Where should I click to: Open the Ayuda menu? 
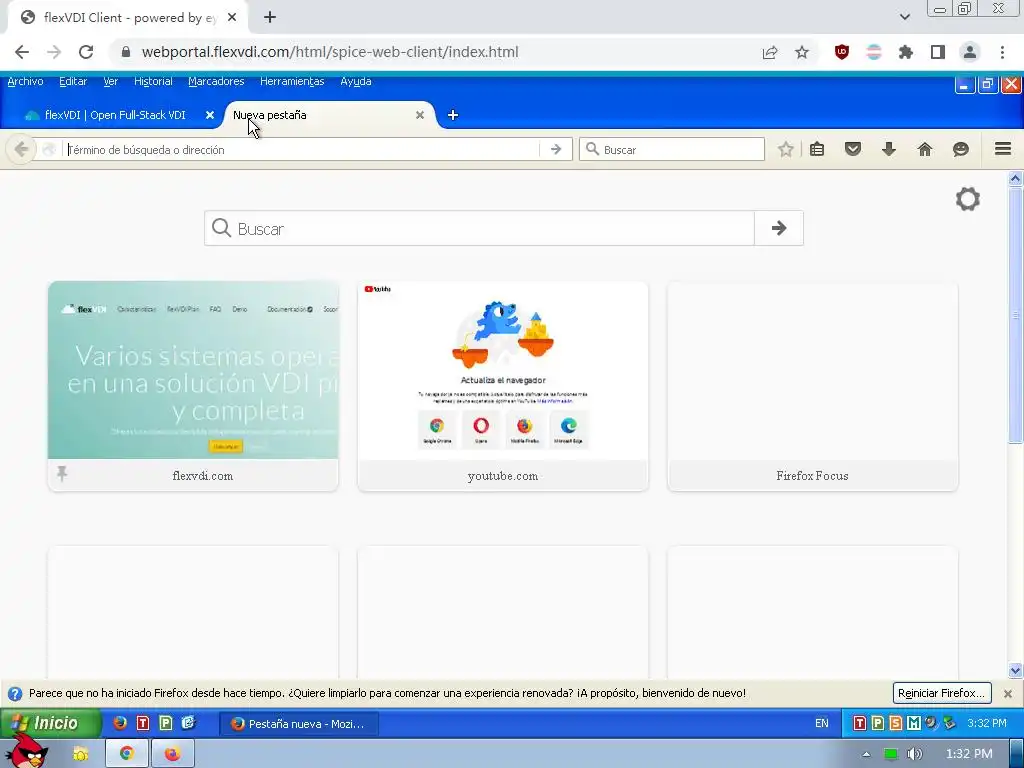click(x=356, y=82)
